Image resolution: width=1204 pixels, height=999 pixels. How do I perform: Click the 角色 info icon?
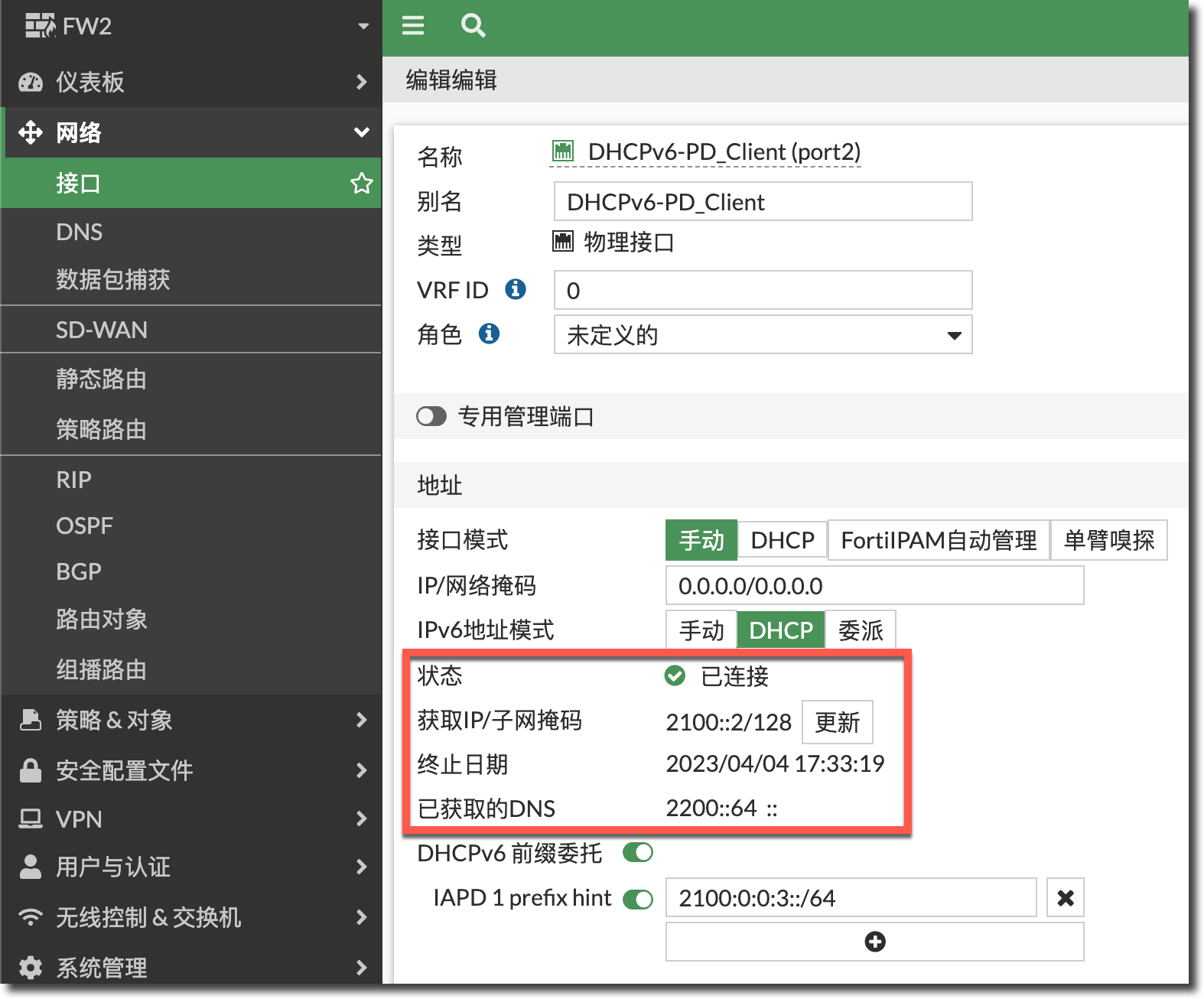(x=489, y=334)
